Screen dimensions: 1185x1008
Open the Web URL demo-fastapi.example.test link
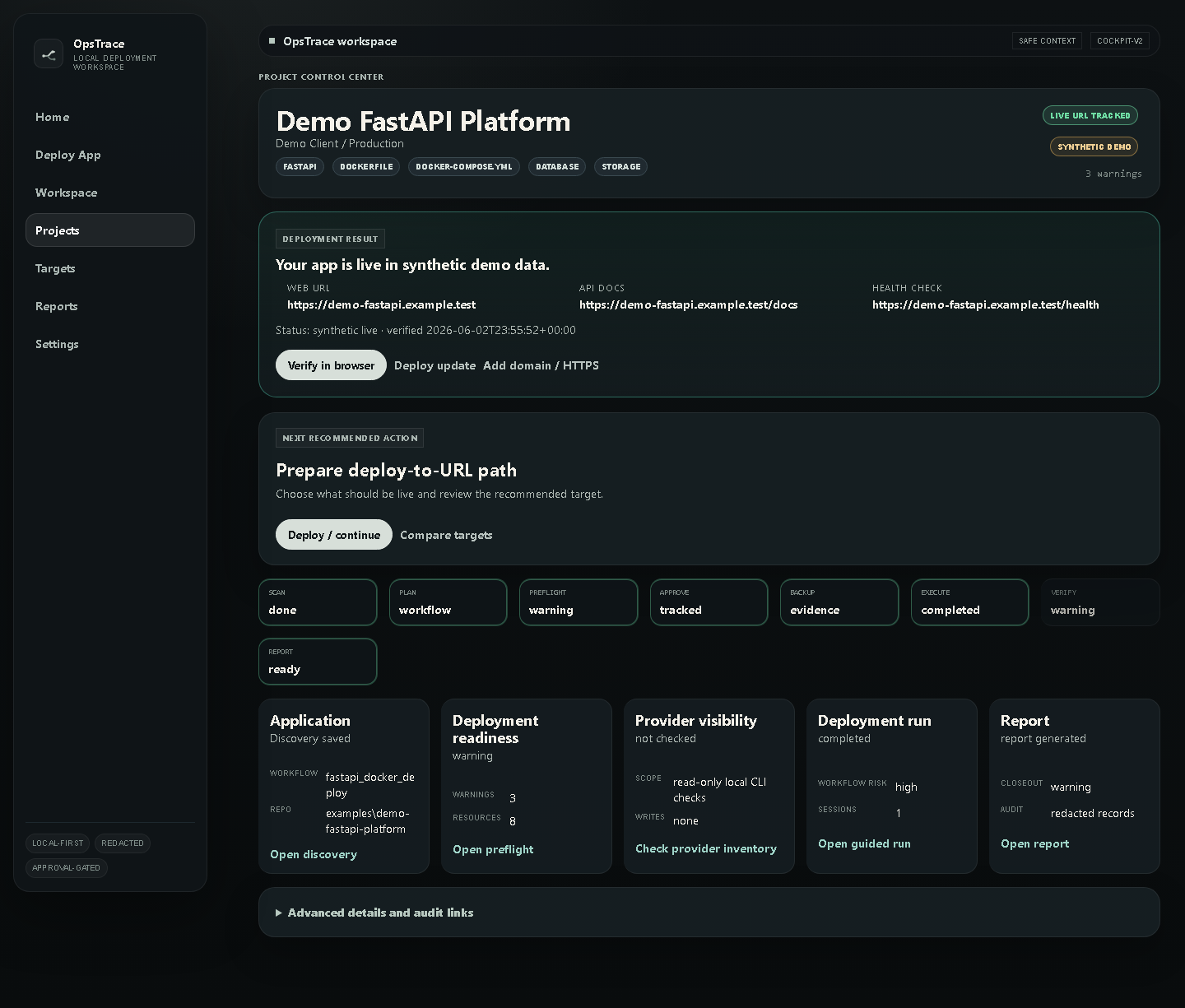point(381,304)
